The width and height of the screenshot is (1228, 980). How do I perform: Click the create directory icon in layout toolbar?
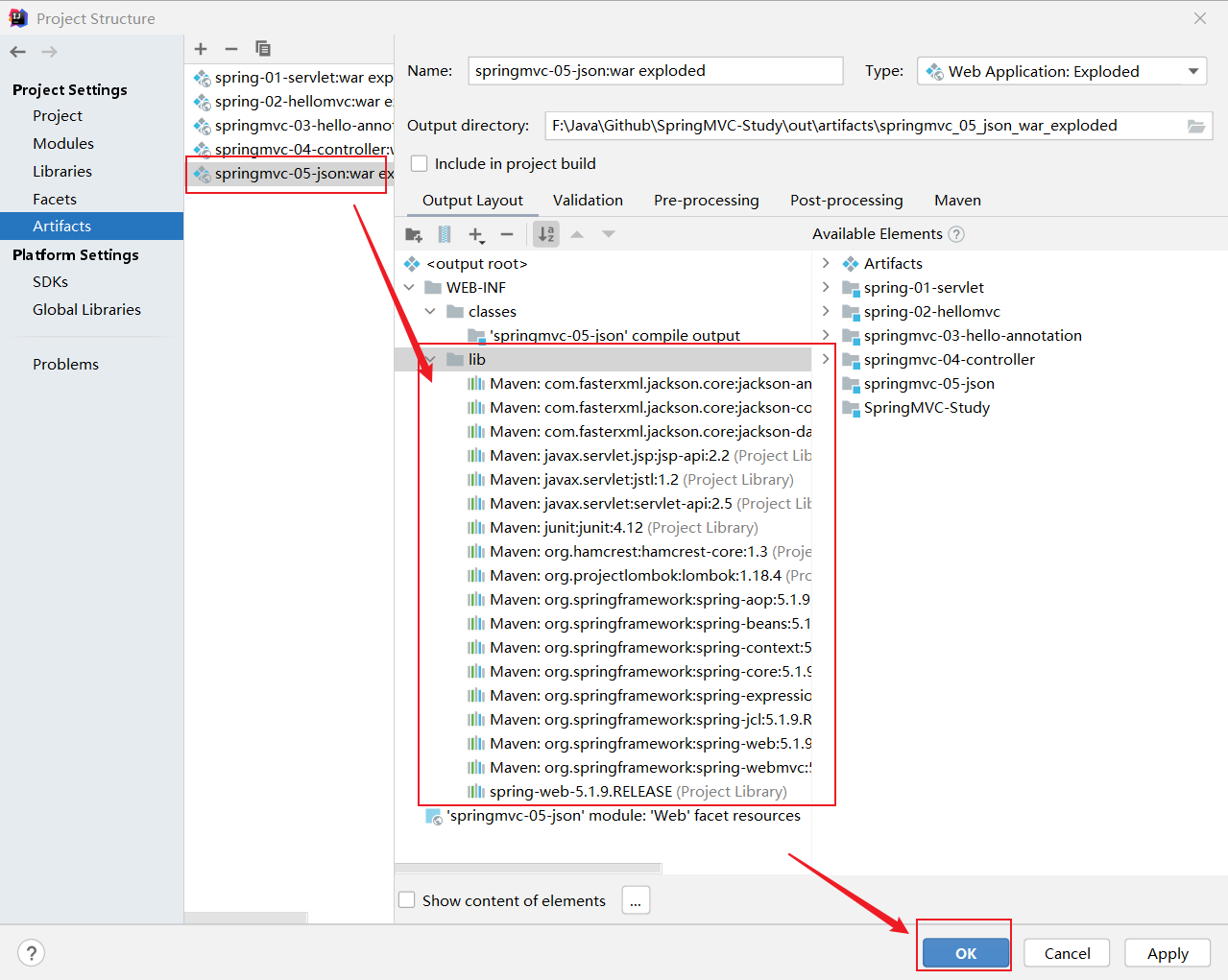click(414, 234)
